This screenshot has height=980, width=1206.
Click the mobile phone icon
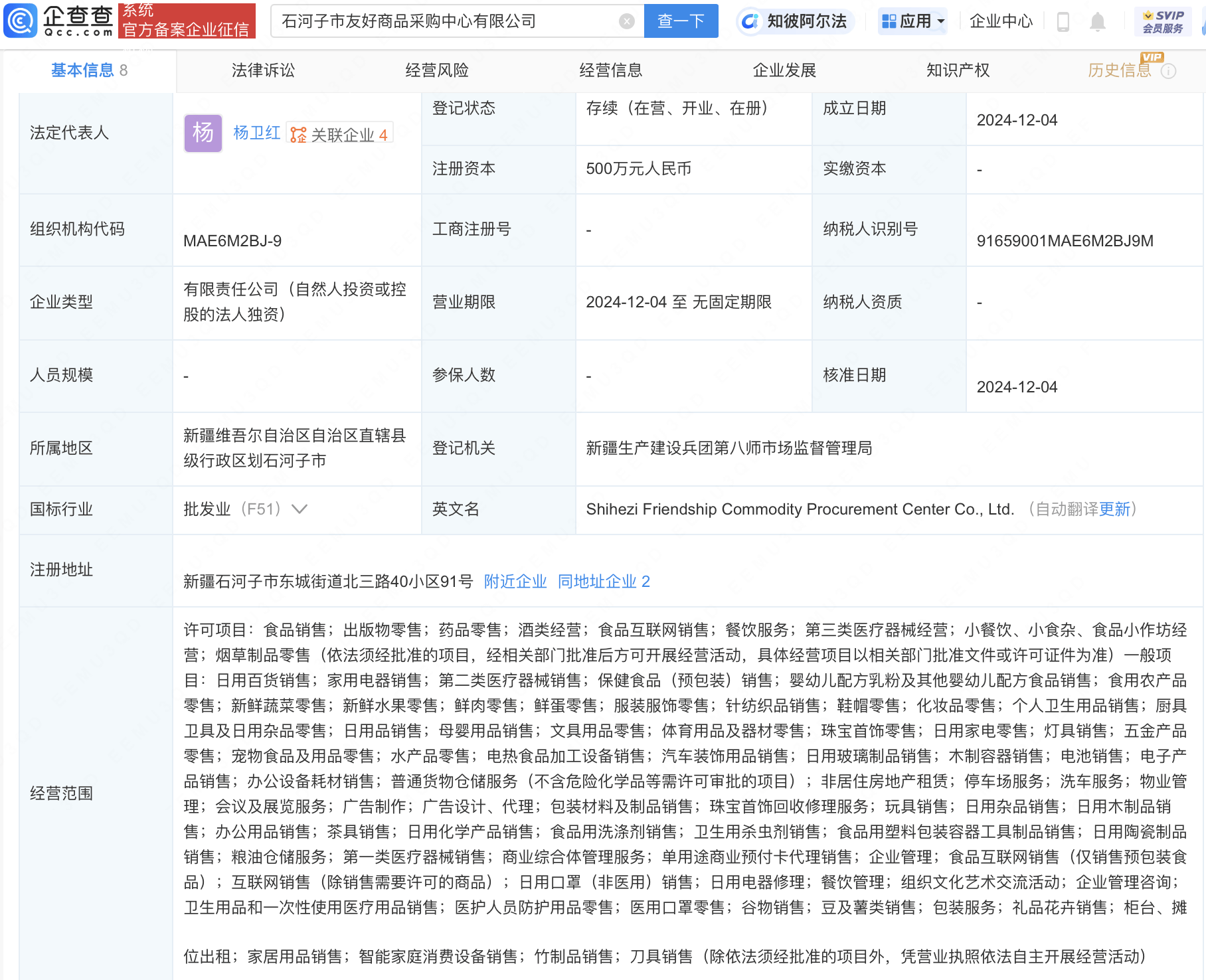pyautogui.click(x=1063, y=22)
